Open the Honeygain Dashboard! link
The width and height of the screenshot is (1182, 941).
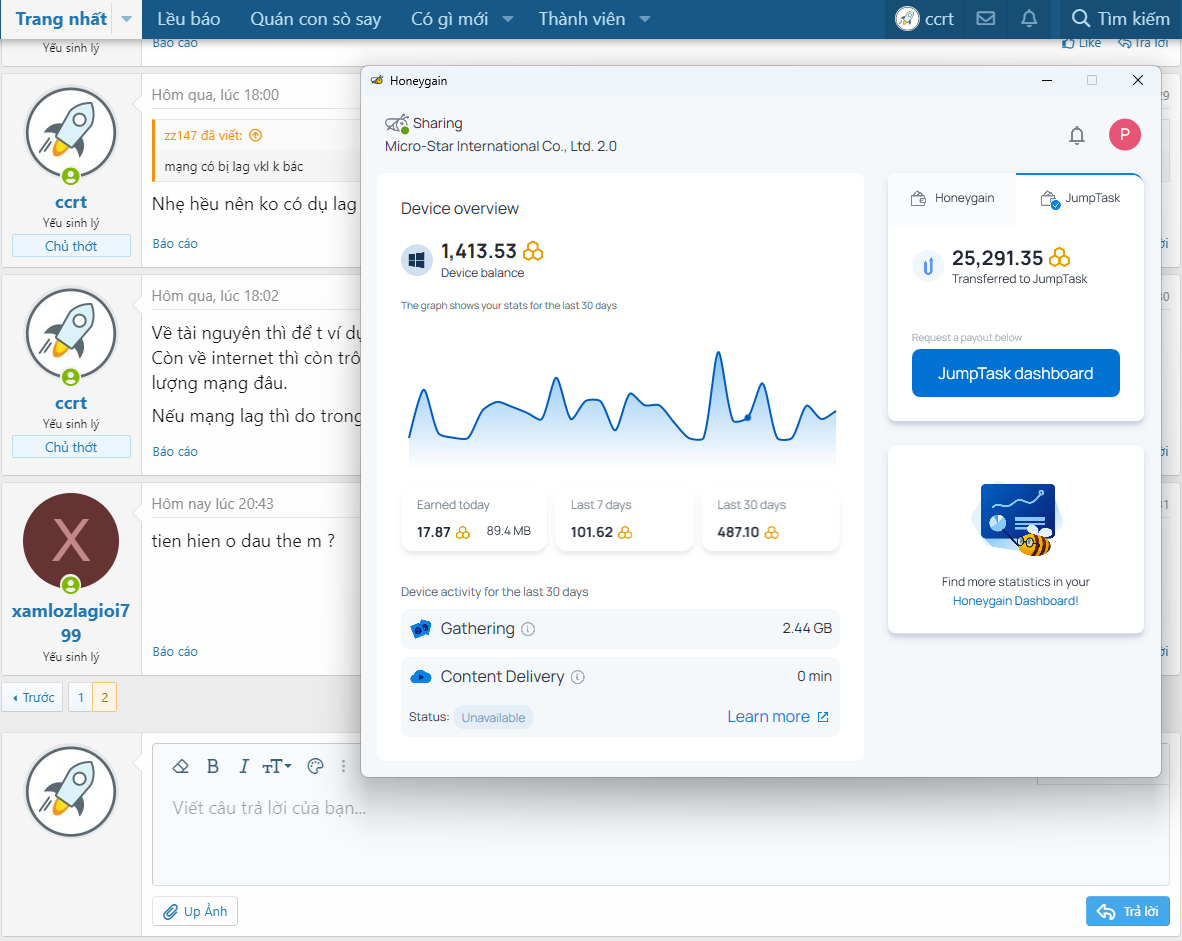coord(1015,601)
